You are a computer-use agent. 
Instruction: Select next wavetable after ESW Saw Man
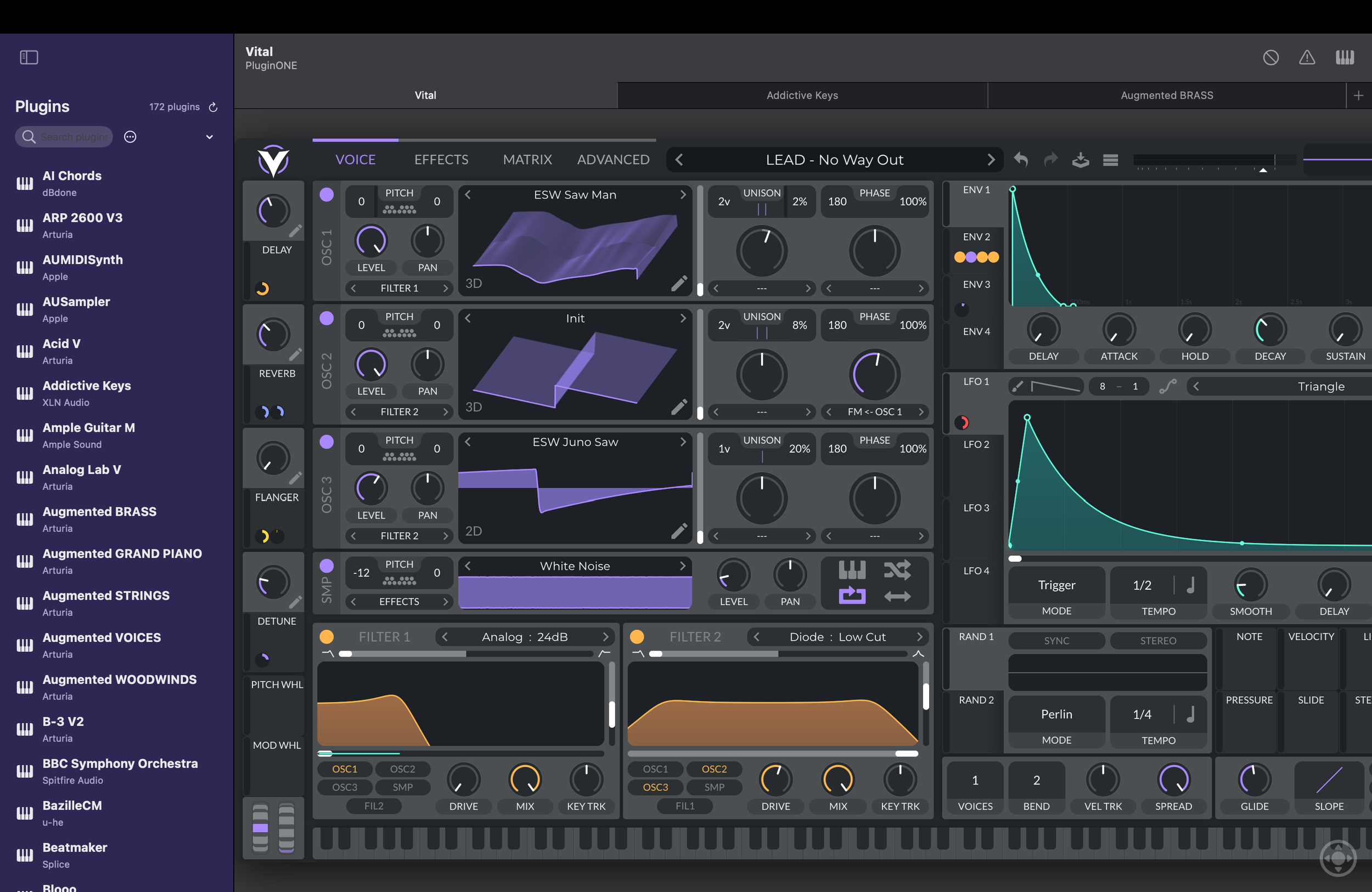click(x=683, y=195)
